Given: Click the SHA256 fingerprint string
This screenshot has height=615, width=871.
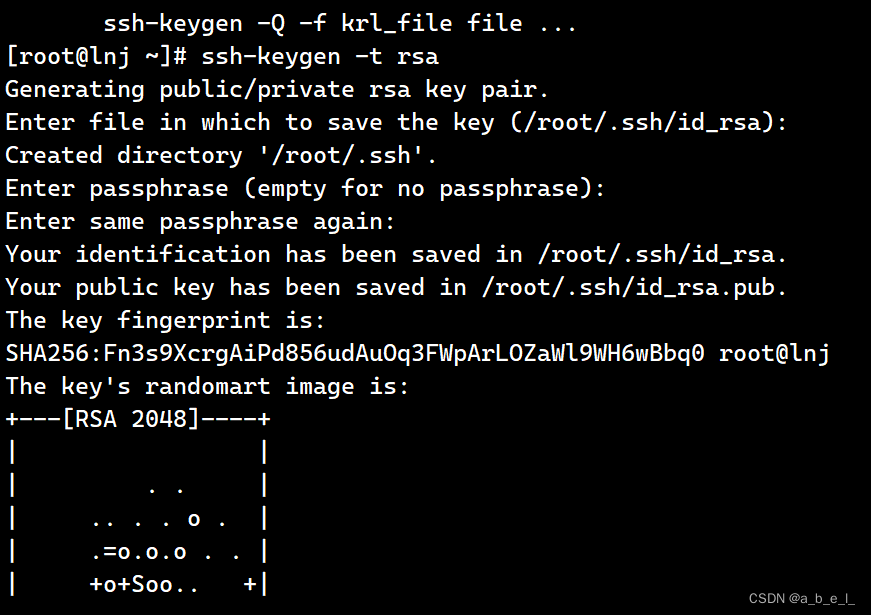Looking at the screenshot, I should tap(355, 353).
